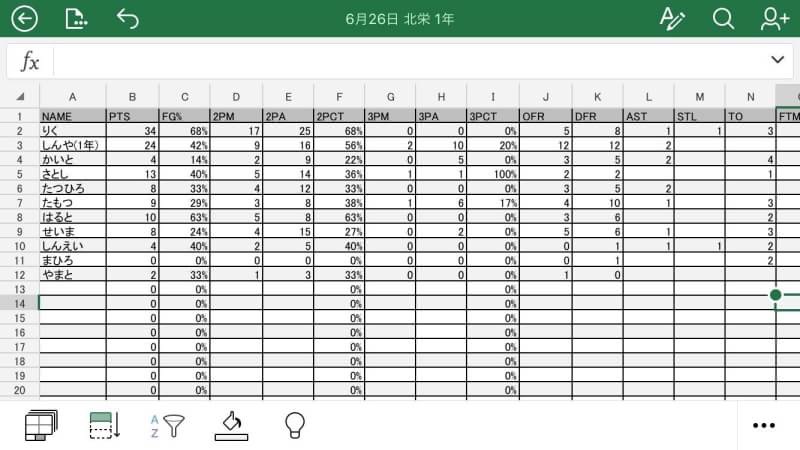
Task: Open the sort and filter icon
Action: 167,426
